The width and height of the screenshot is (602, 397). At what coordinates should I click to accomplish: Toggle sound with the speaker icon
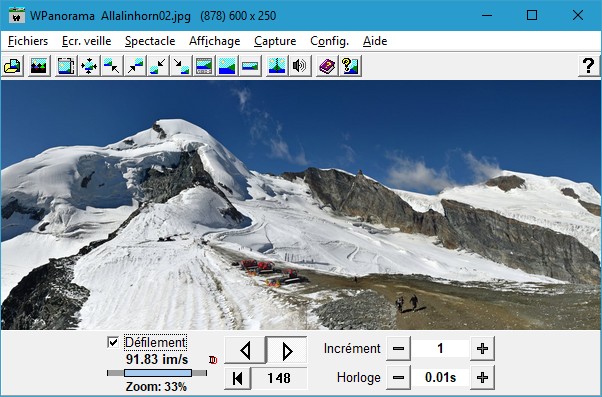coord(300,66)
